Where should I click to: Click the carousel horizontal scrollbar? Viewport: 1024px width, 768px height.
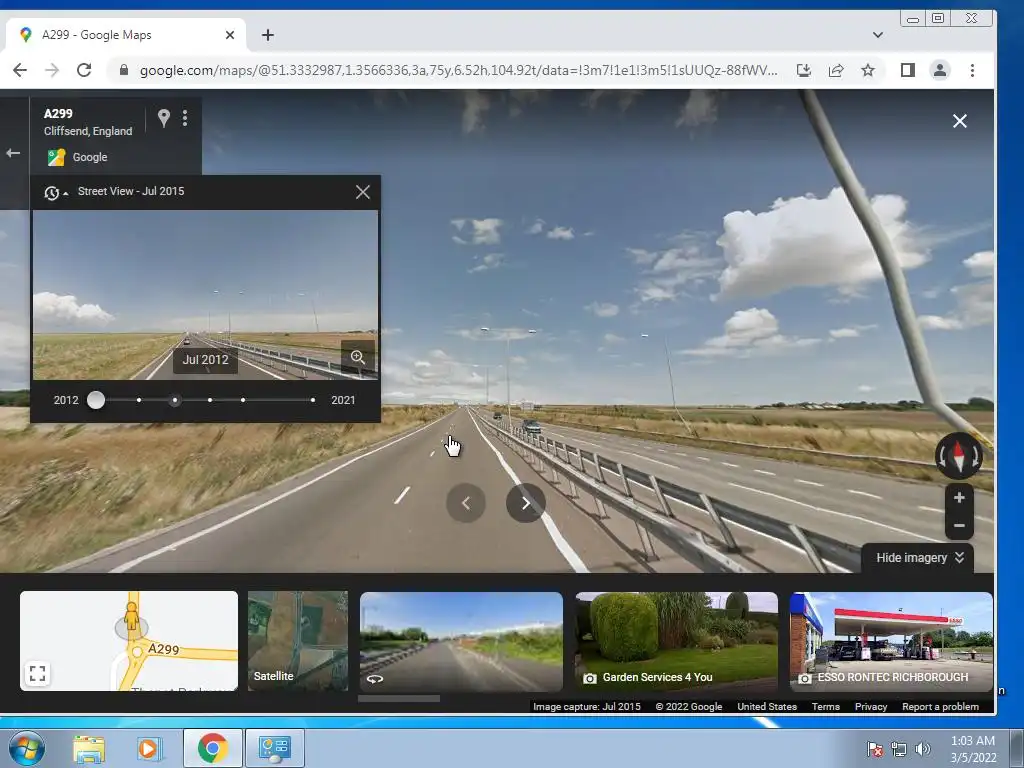pos(399,698)
